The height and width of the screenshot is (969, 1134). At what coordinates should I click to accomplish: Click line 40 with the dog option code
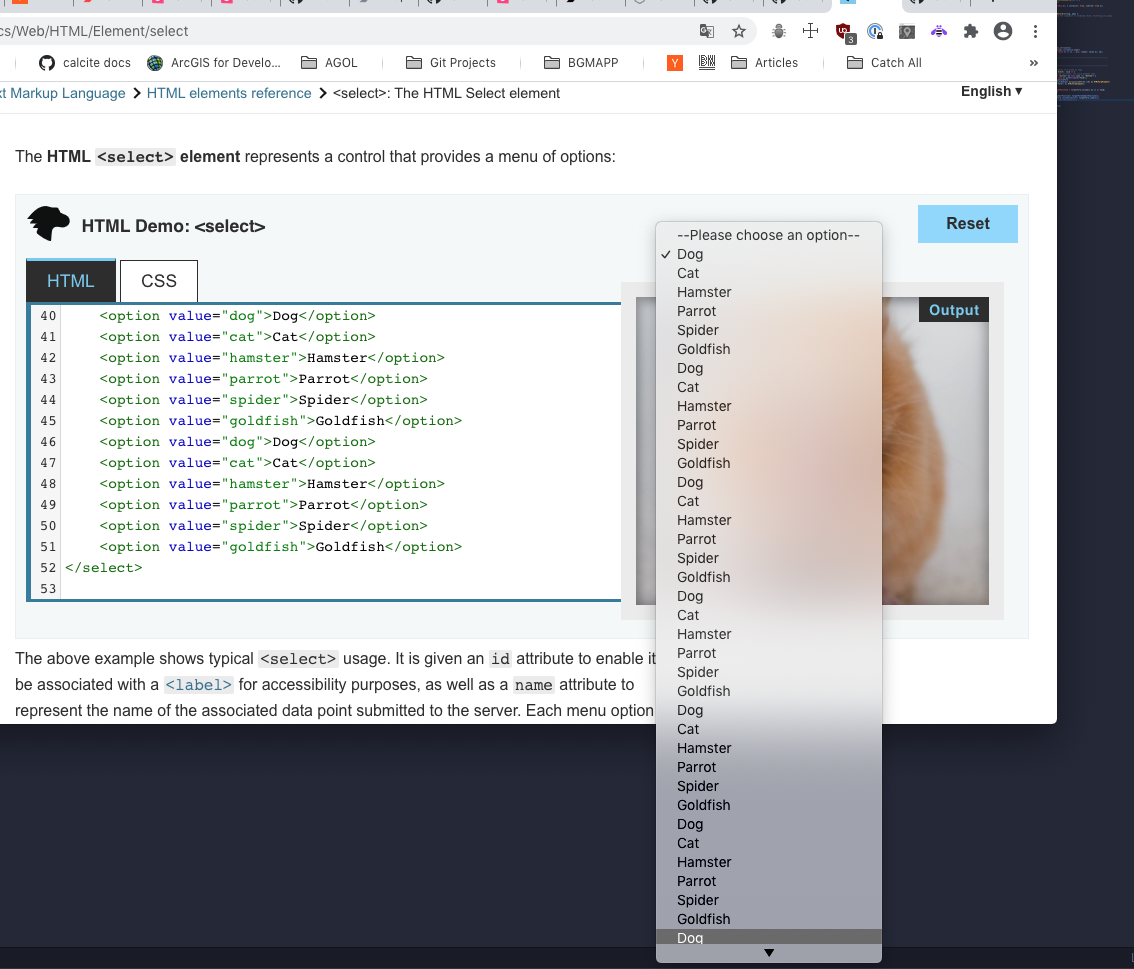237,316
